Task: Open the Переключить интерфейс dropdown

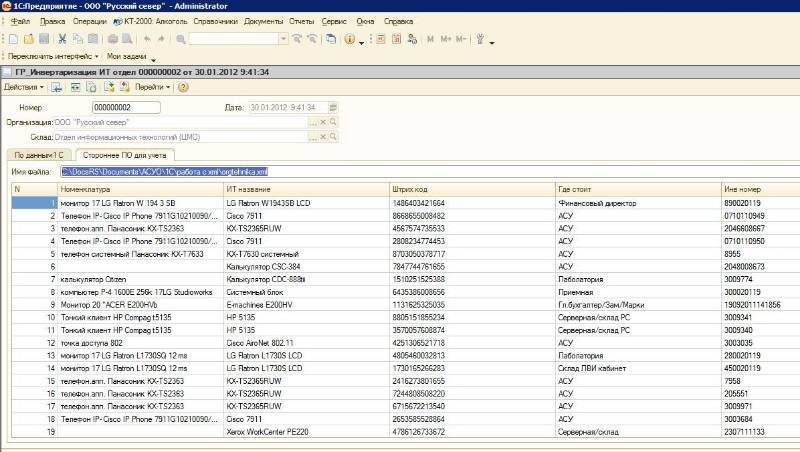Action: tap(52, 57)
